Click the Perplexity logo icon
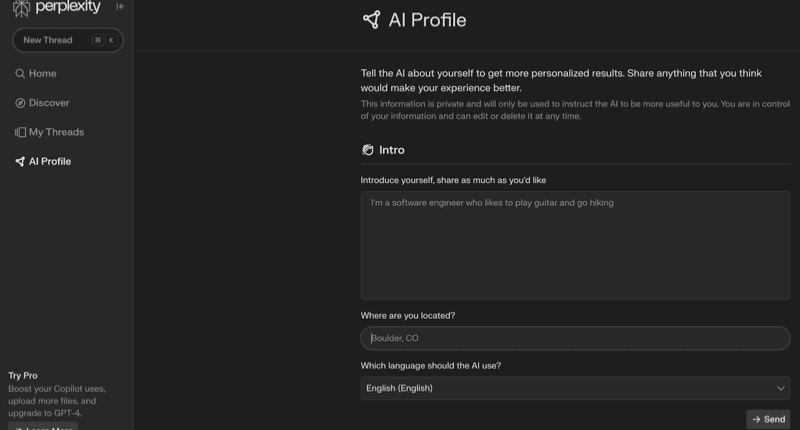 coord(21,7)
